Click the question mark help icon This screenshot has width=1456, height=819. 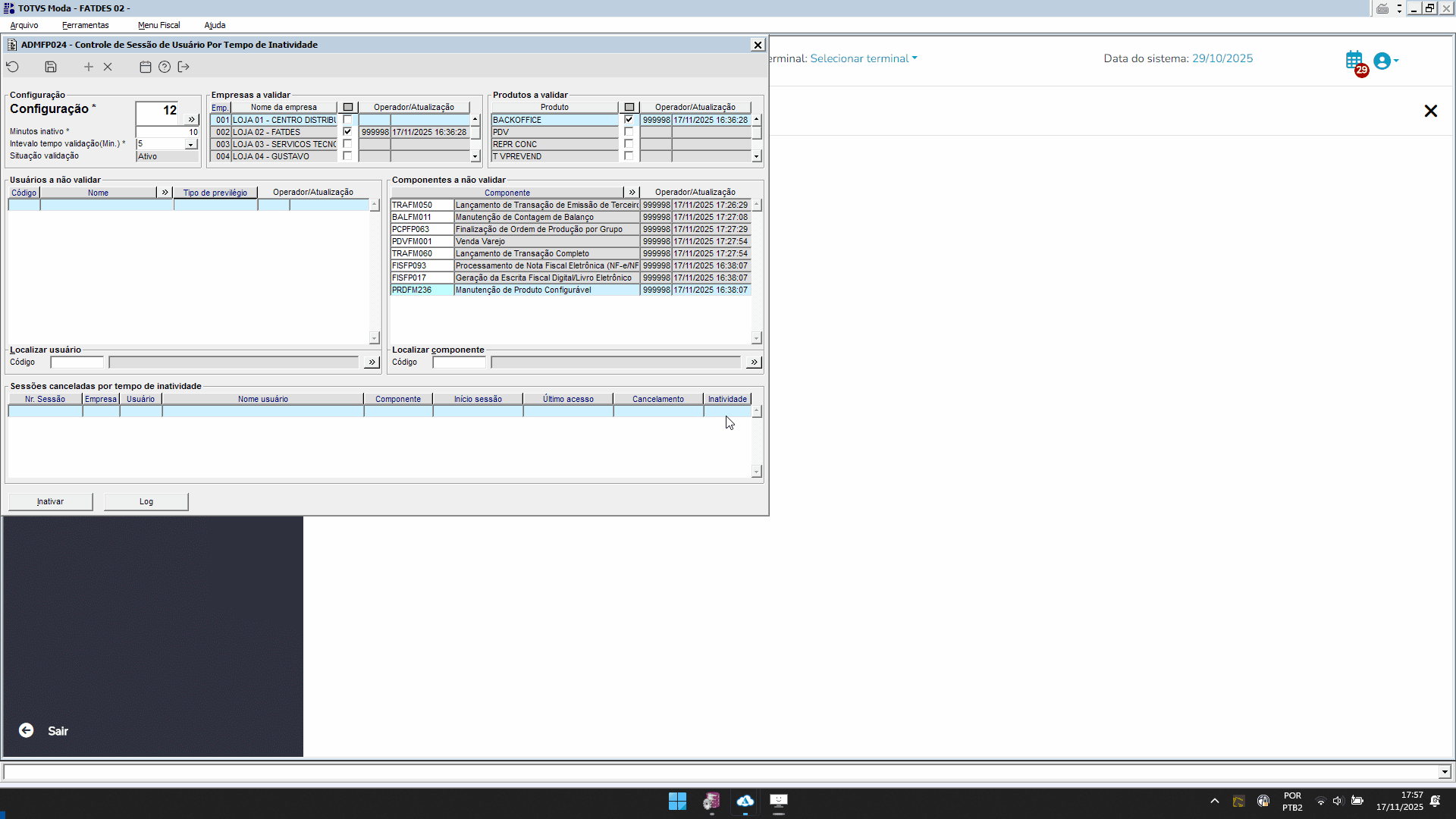[165, 67]
